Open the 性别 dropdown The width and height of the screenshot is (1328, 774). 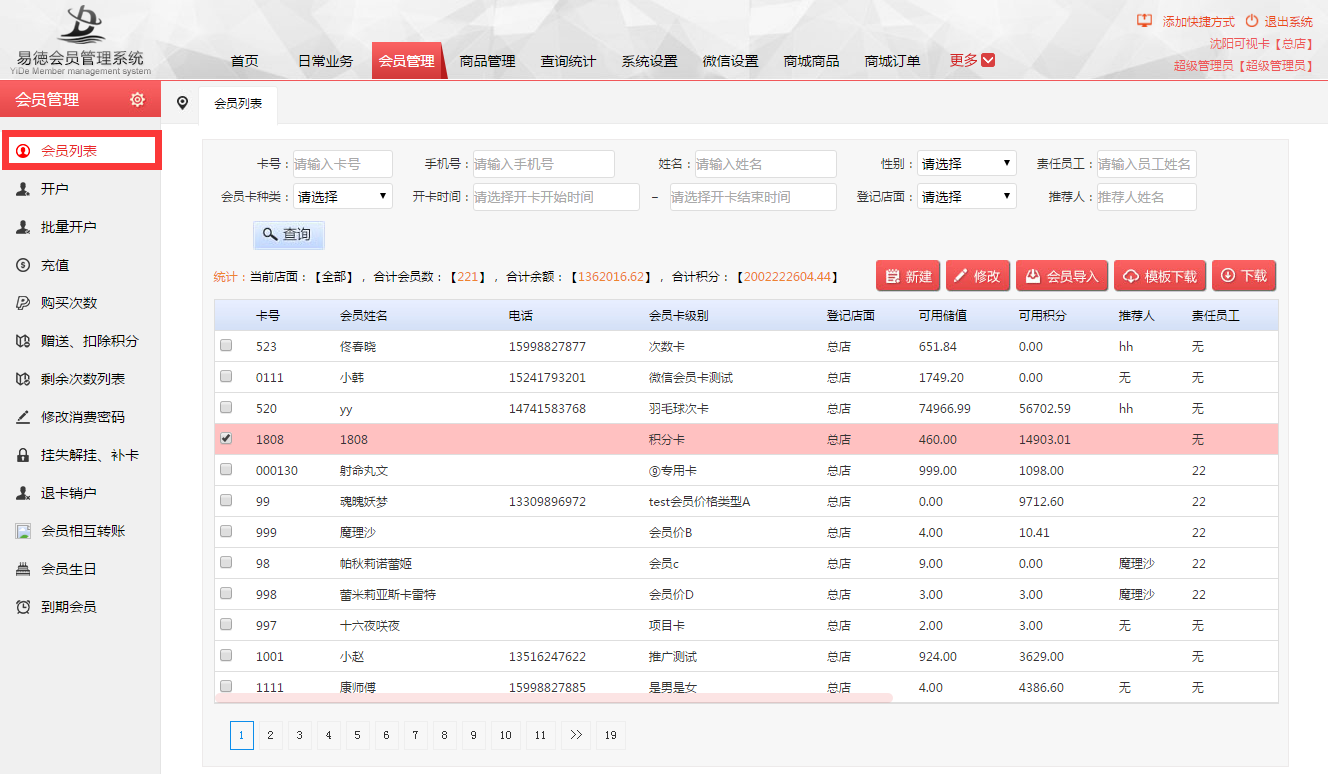(967, 164)
